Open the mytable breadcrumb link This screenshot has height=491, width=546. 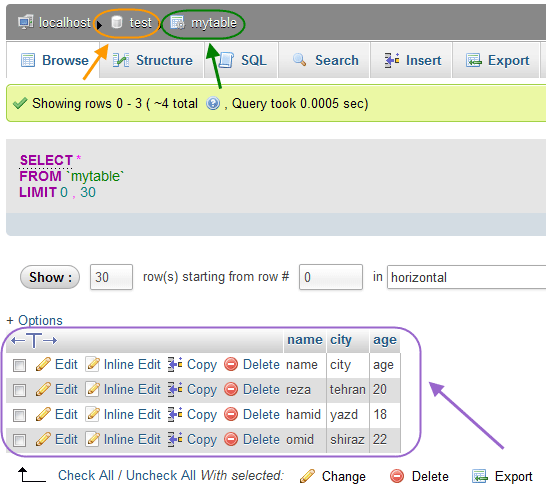(x=214, y=23)
